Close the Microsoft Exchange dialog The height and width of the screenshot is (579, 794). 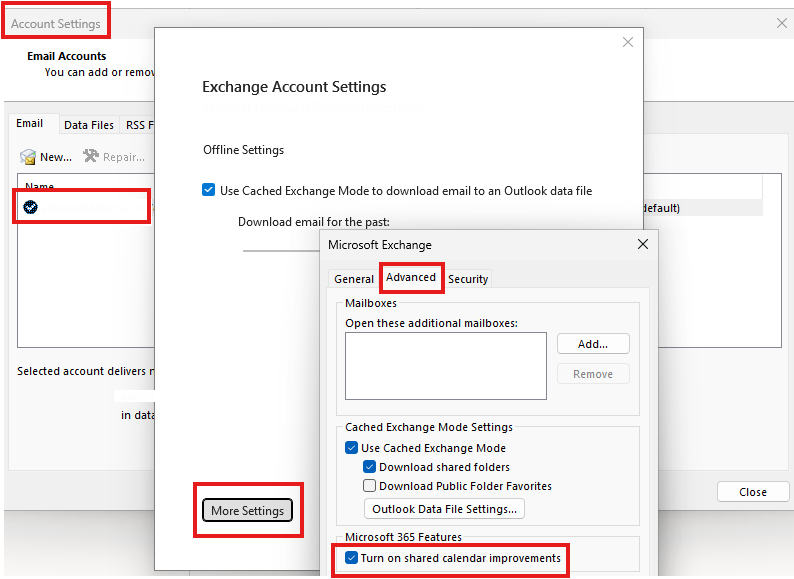coord(643,244)
